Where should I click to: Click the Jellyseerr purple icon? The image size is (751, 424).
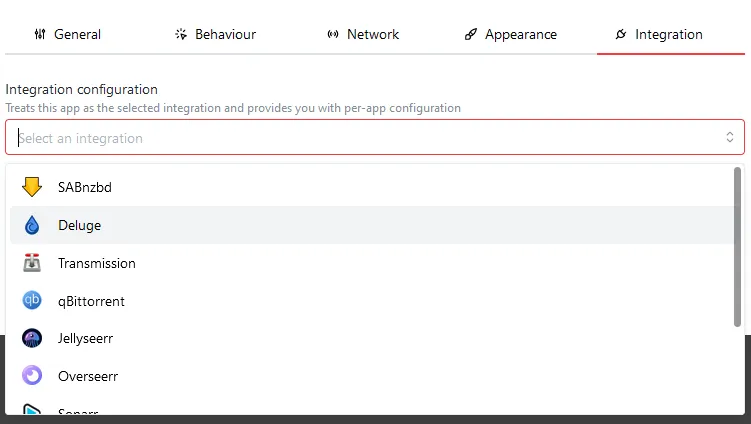pos(32,339)
